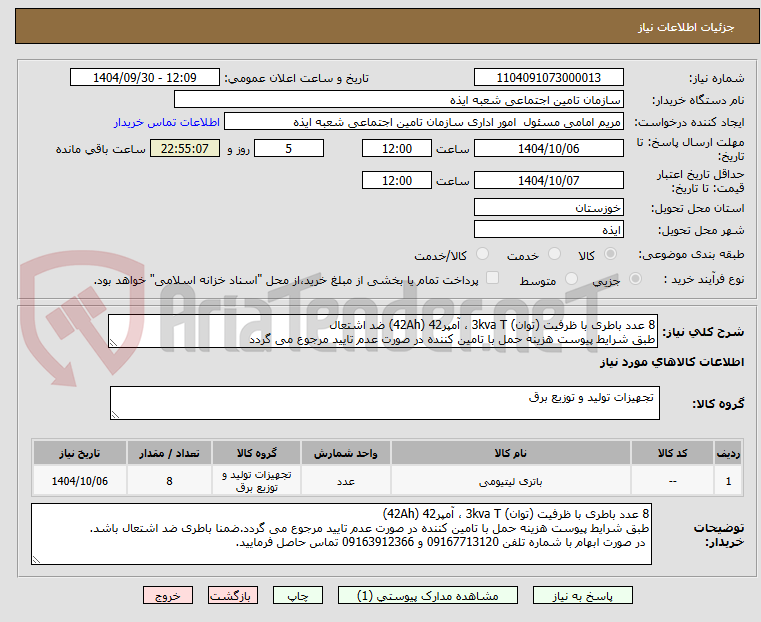
Task: Click the نام کالا column header
Action: tap(511, 453)
